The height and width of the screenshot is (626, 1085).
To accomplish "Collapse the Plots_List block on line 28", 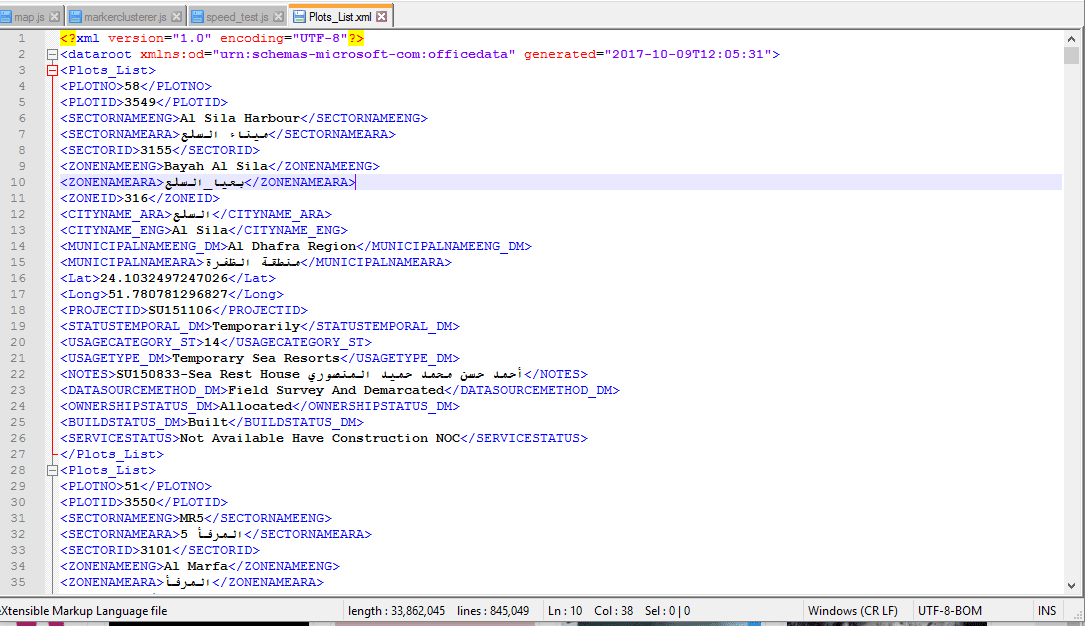I will (x=52, y=470).
